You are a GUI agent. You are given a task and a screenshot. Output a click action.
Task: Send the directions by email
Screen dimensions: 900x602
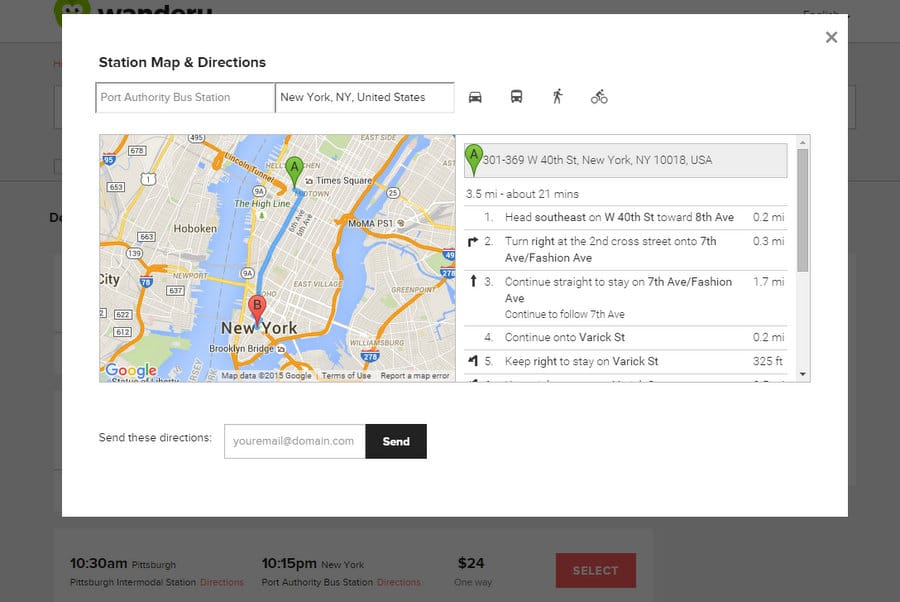coord(396,441)
